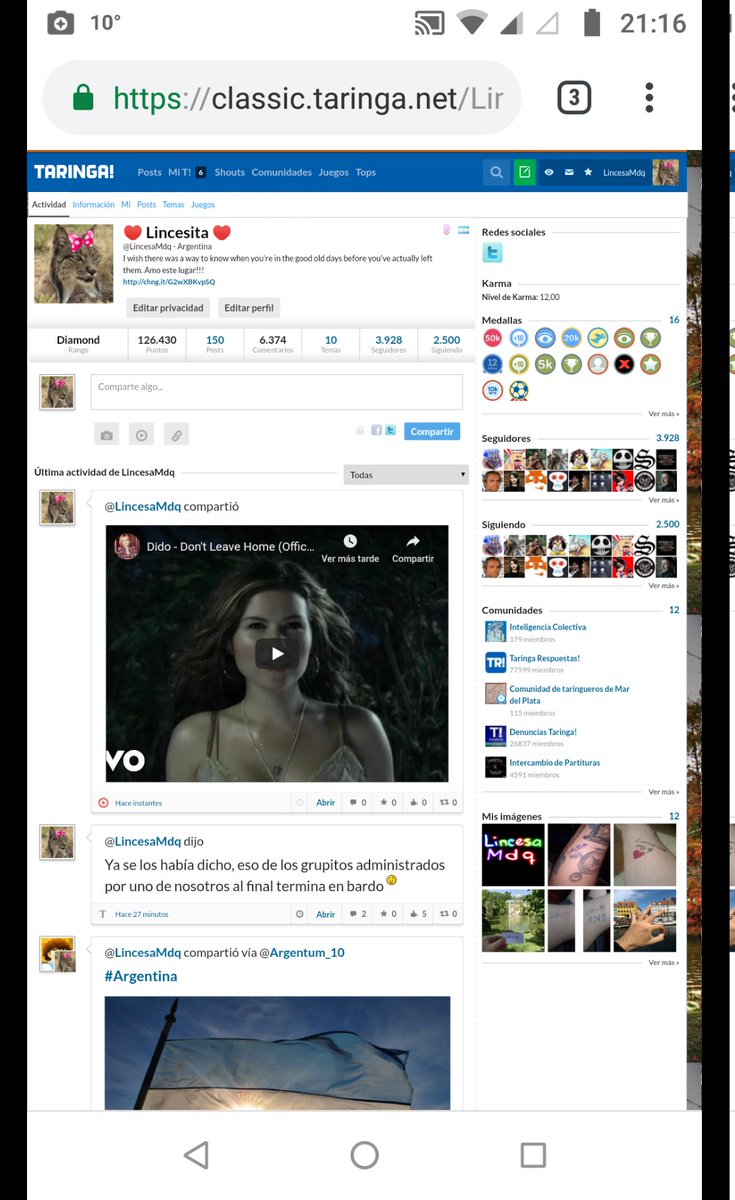This screenshot has height=1200, width=735.
Task: Click blue Compartir button
Action: point(432,431)
